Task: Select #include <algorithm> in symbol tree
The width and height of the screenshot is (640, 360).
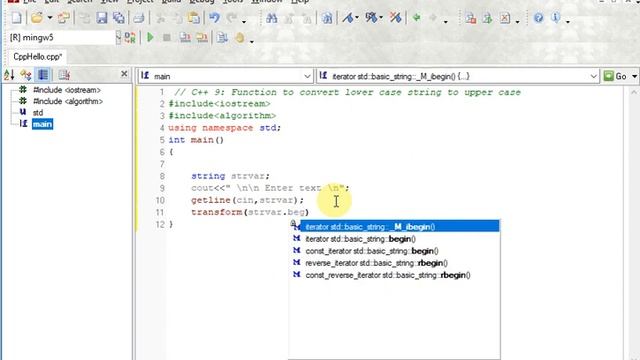Action: 68,101
